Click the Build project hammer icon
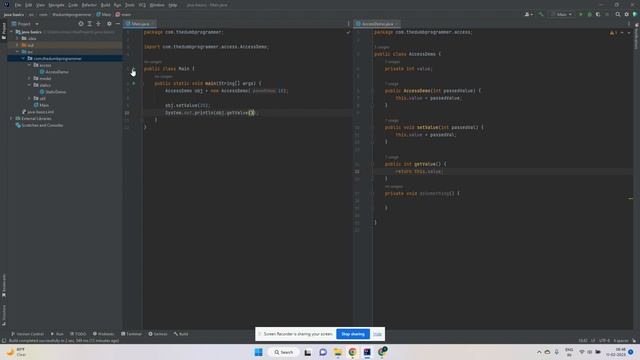The image size is (640, 360). 541,14
